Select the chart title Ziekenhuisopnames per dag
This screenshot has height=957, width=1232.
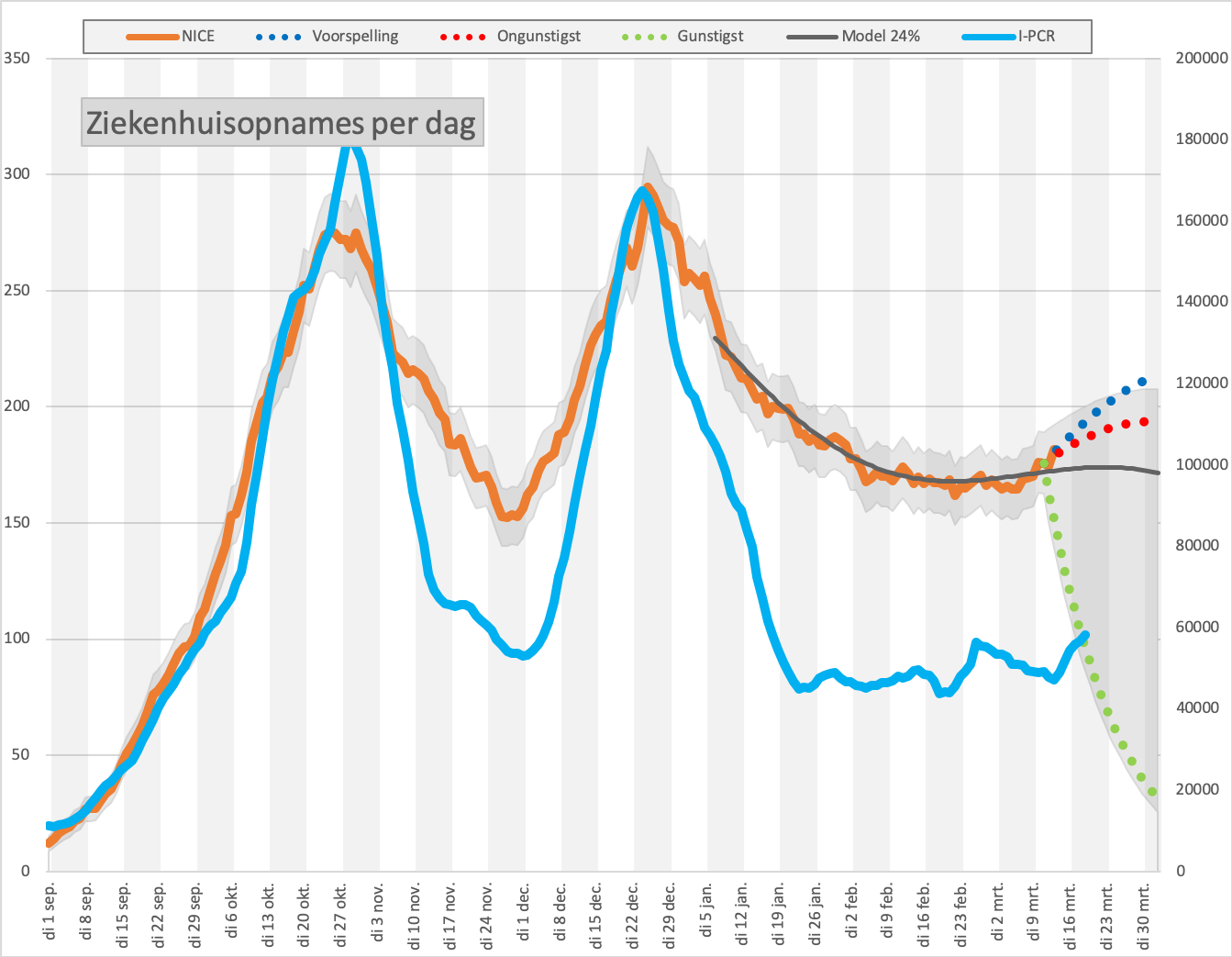(282, 122)
